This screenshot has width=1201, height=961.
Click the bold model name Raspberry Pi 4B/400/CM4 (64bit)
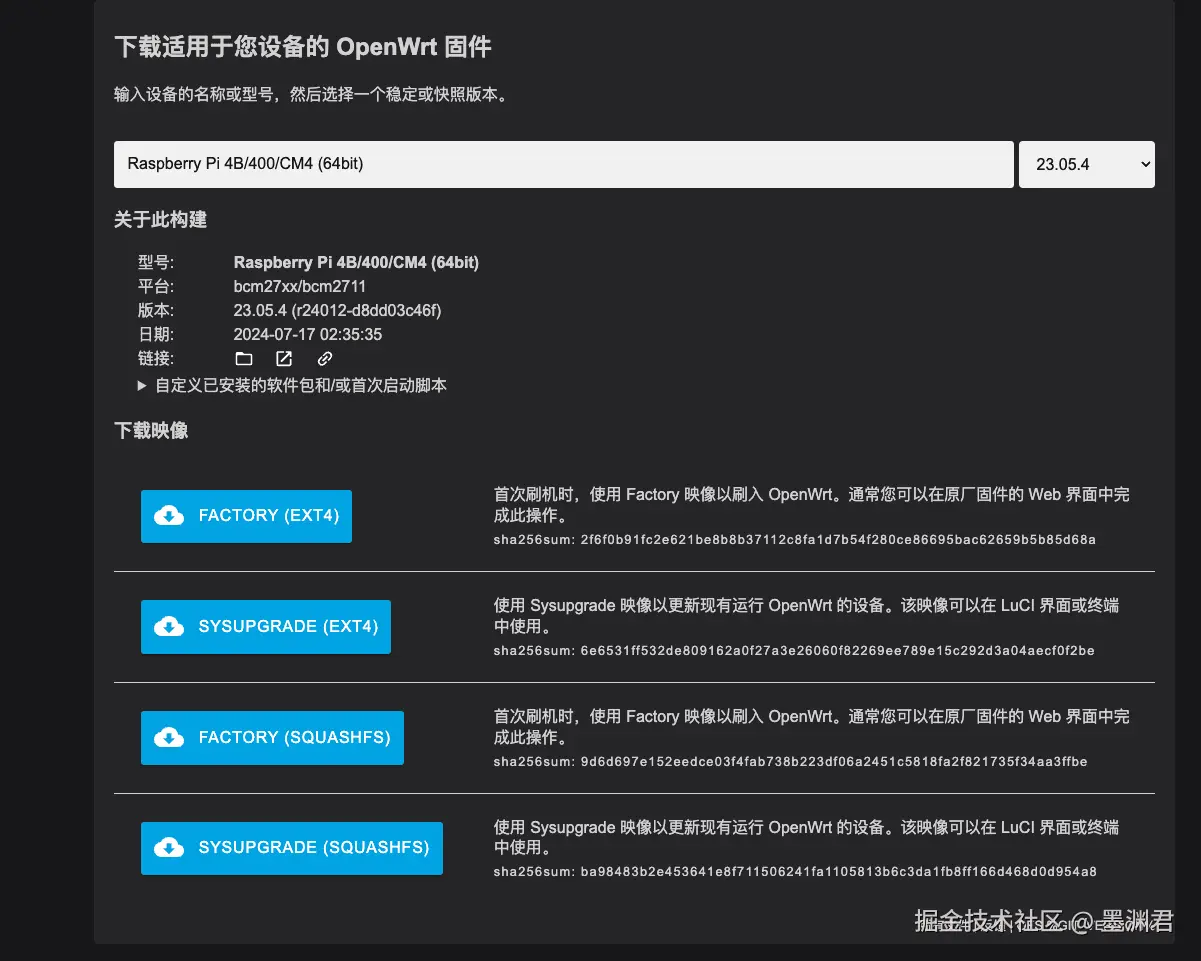pyautogui.click(x=356, y=263)
